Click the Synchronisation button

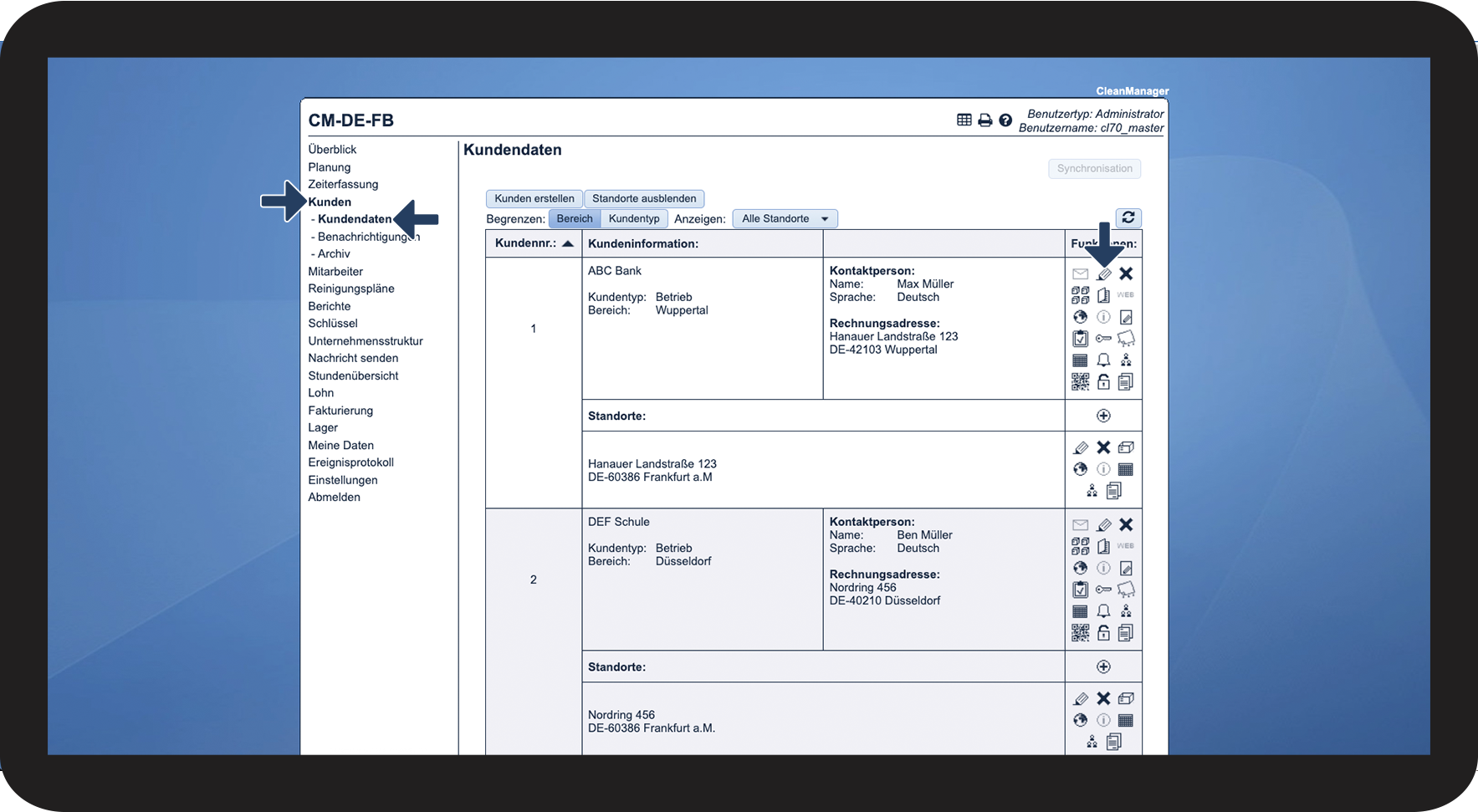pyautogui.click(x=1095, y=169)
